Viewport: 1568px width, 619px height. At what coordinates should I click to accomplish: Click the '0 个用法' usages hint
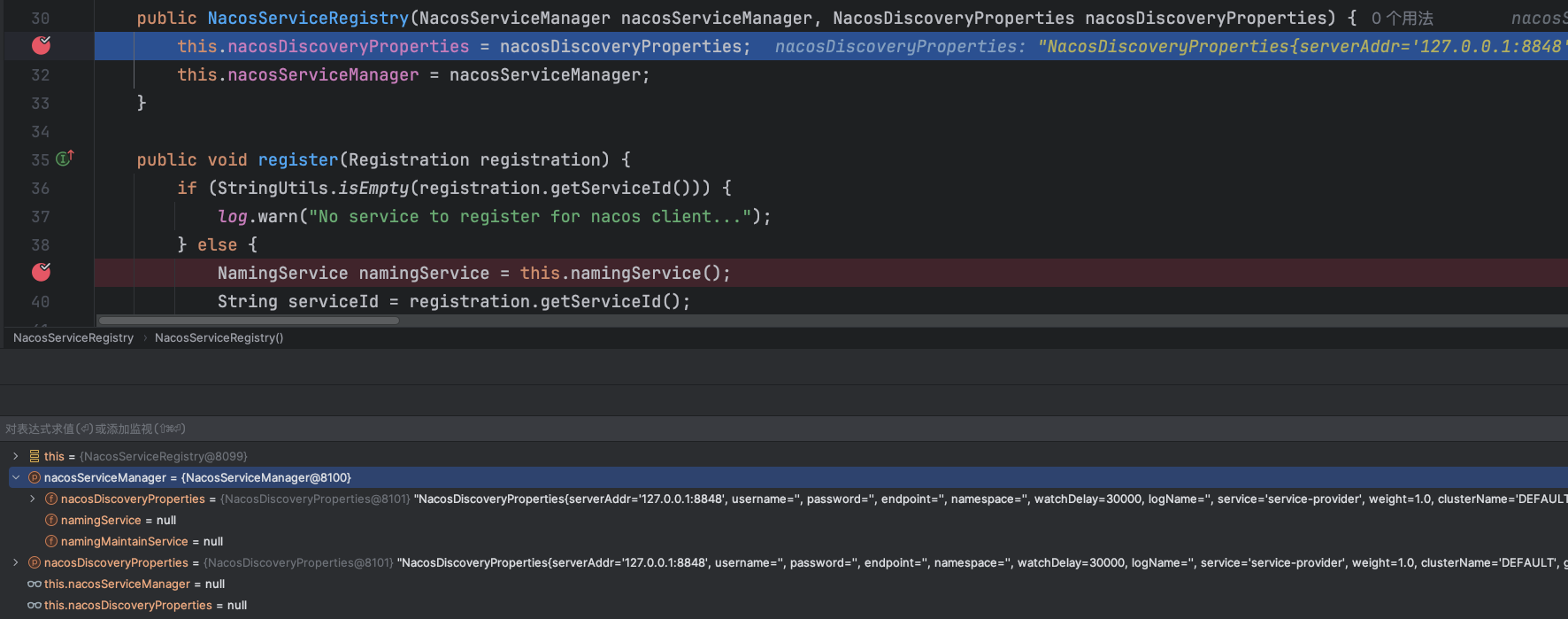1402,18
